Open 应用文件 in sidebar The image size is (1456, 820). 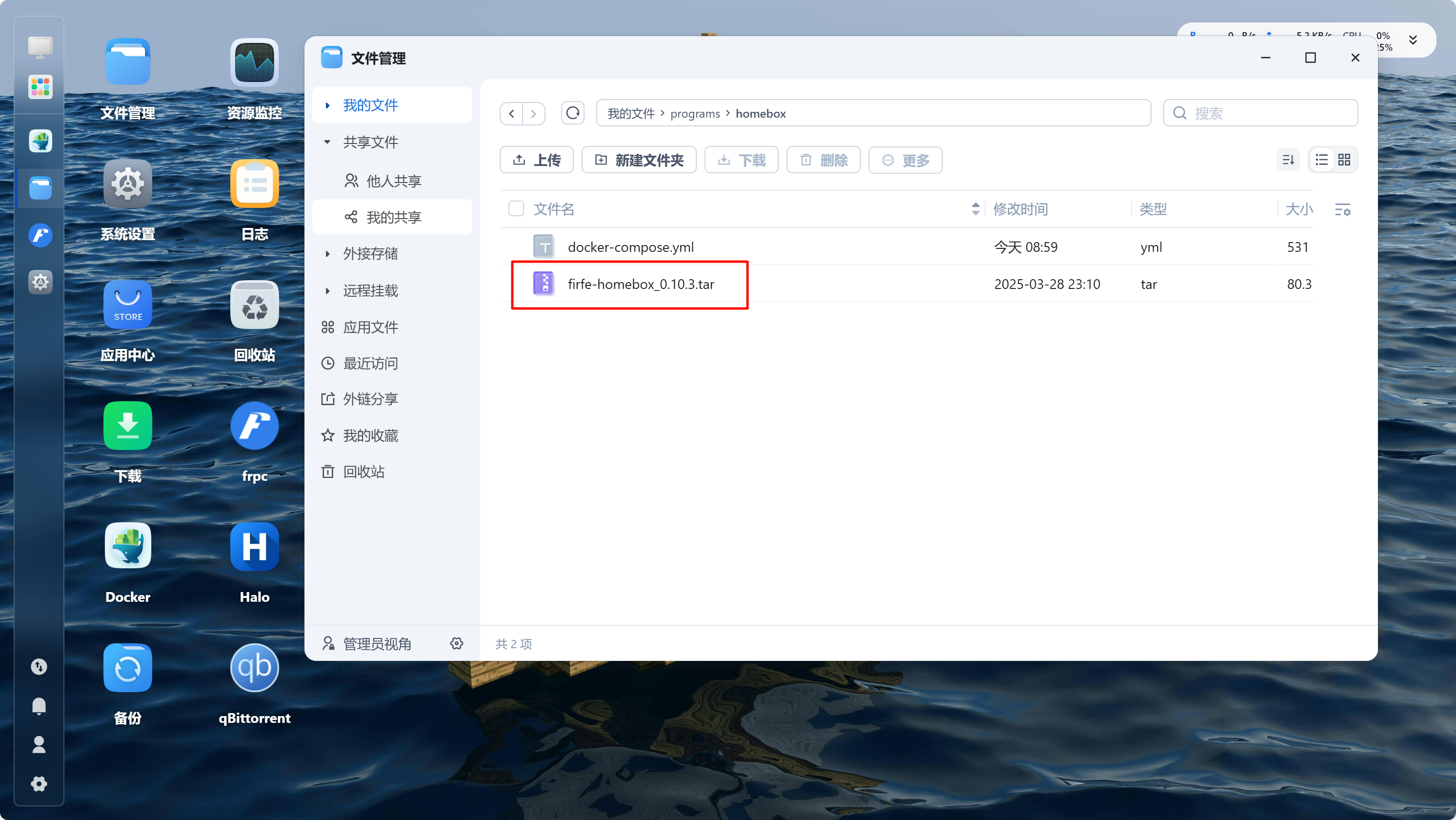pos(392,327)
